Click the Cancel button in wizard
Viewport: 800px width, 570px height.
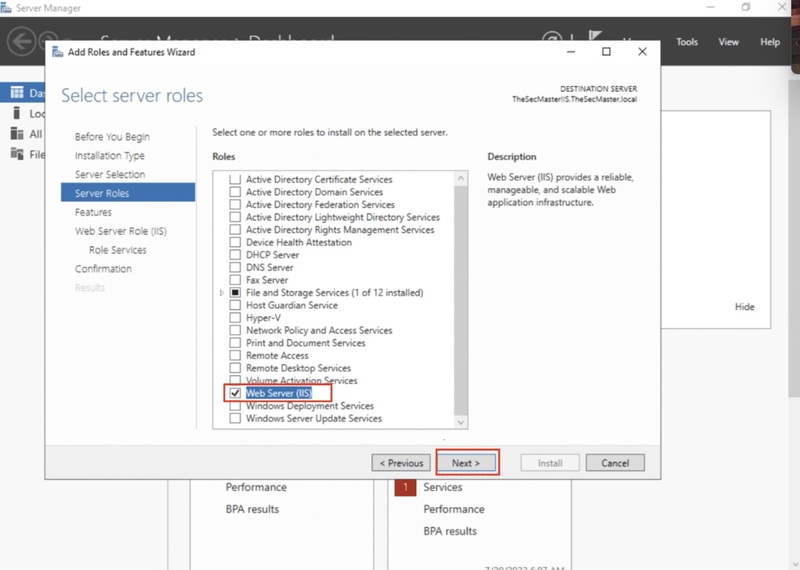tap(615, 463)
